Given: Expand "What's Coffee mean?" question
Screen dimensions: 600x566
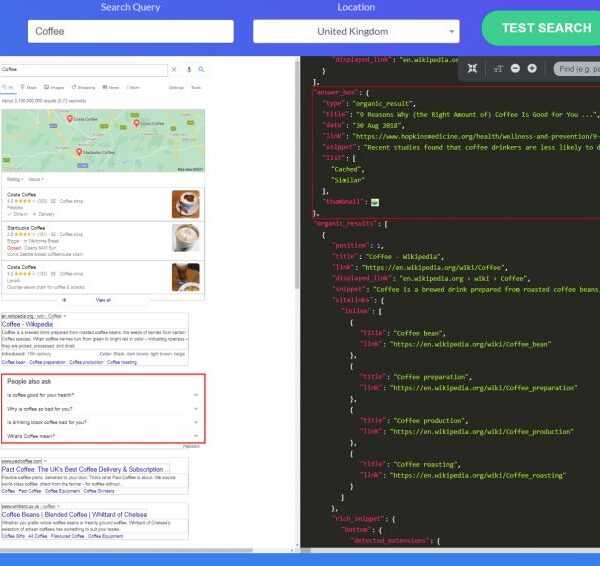Looking at the screenshot, I should (x=104, y=436).
